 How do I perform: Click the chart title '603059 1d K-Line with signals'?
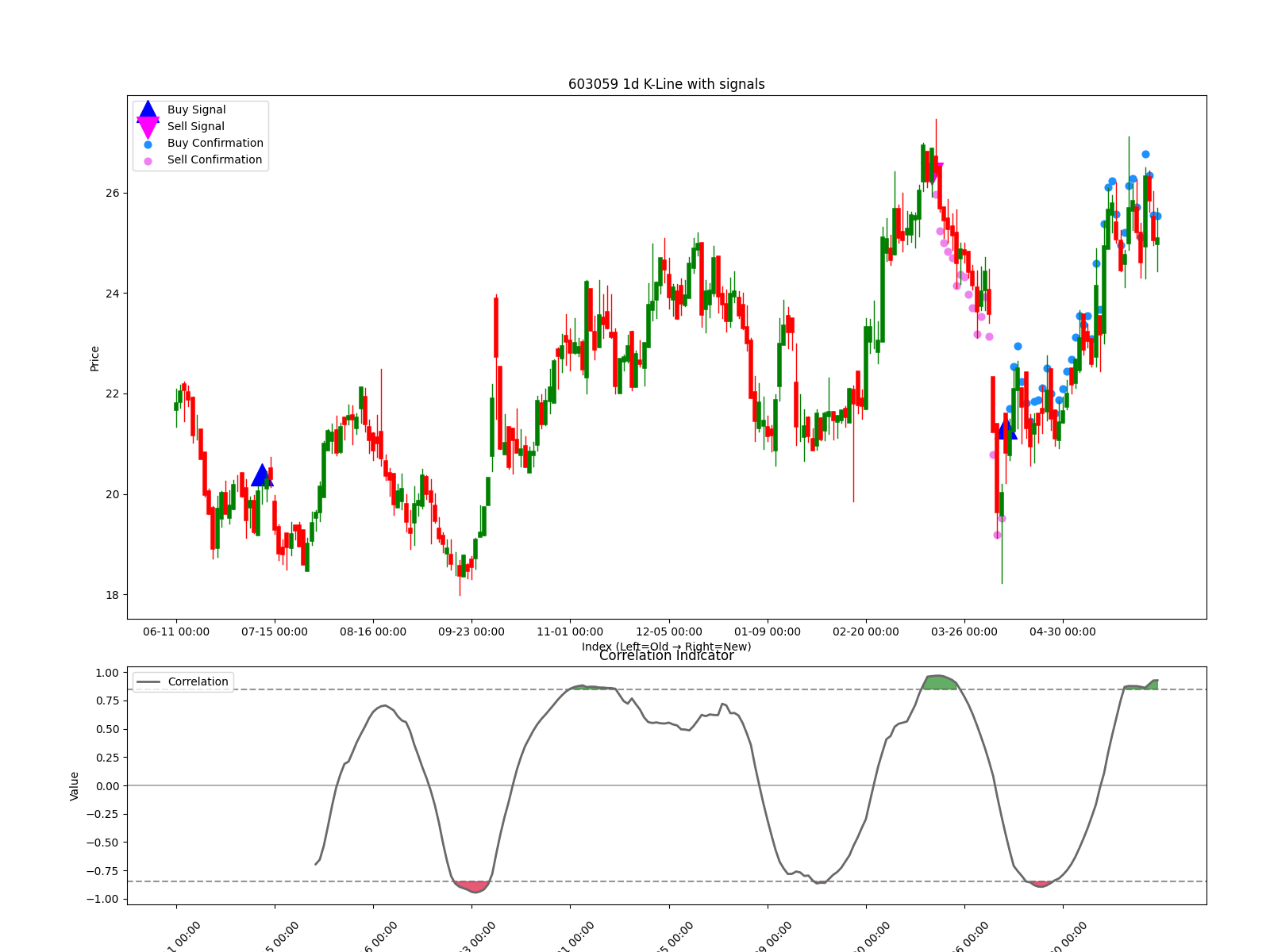667,84
